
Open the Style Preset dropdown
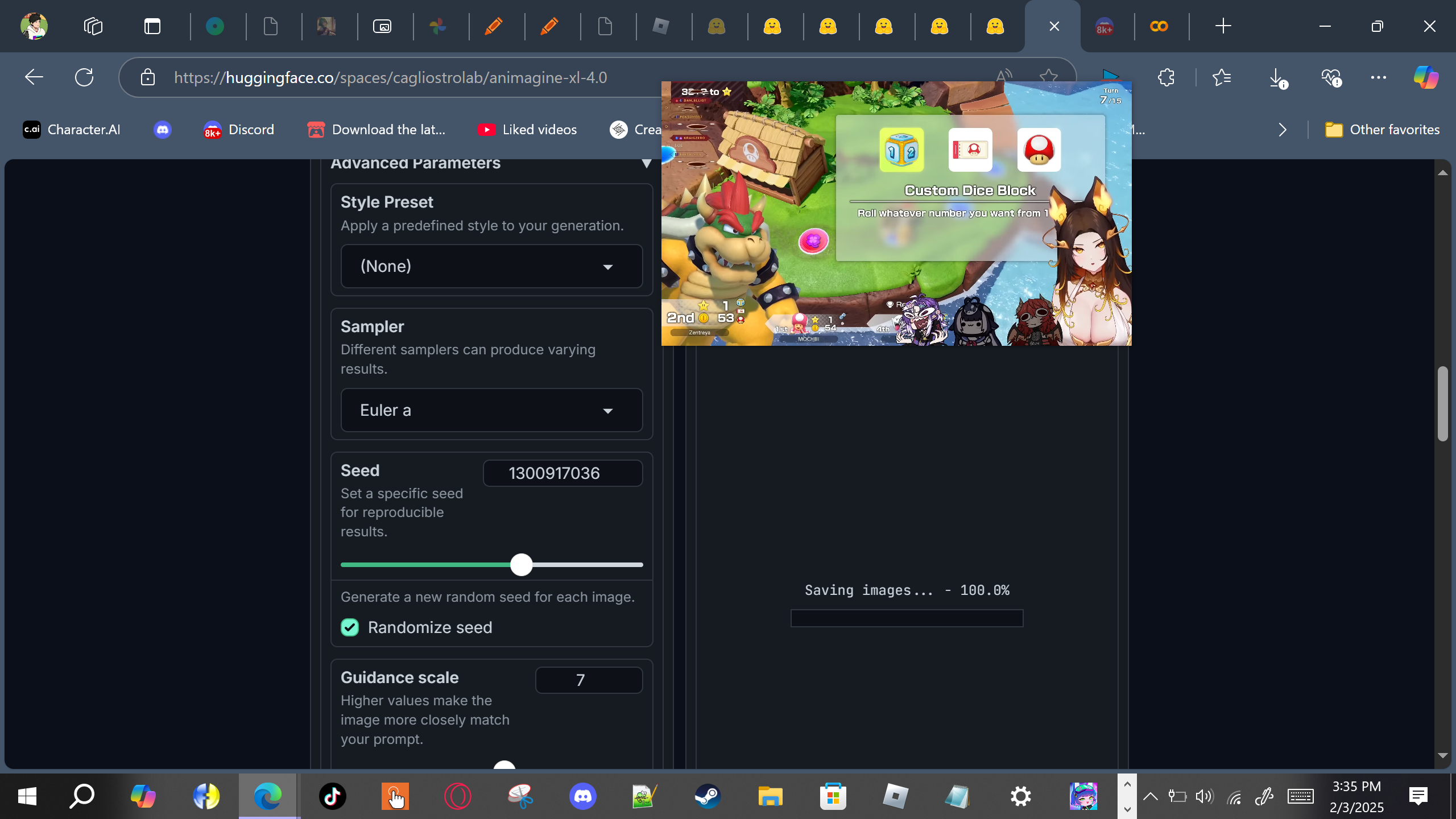[x=491, y=266]
